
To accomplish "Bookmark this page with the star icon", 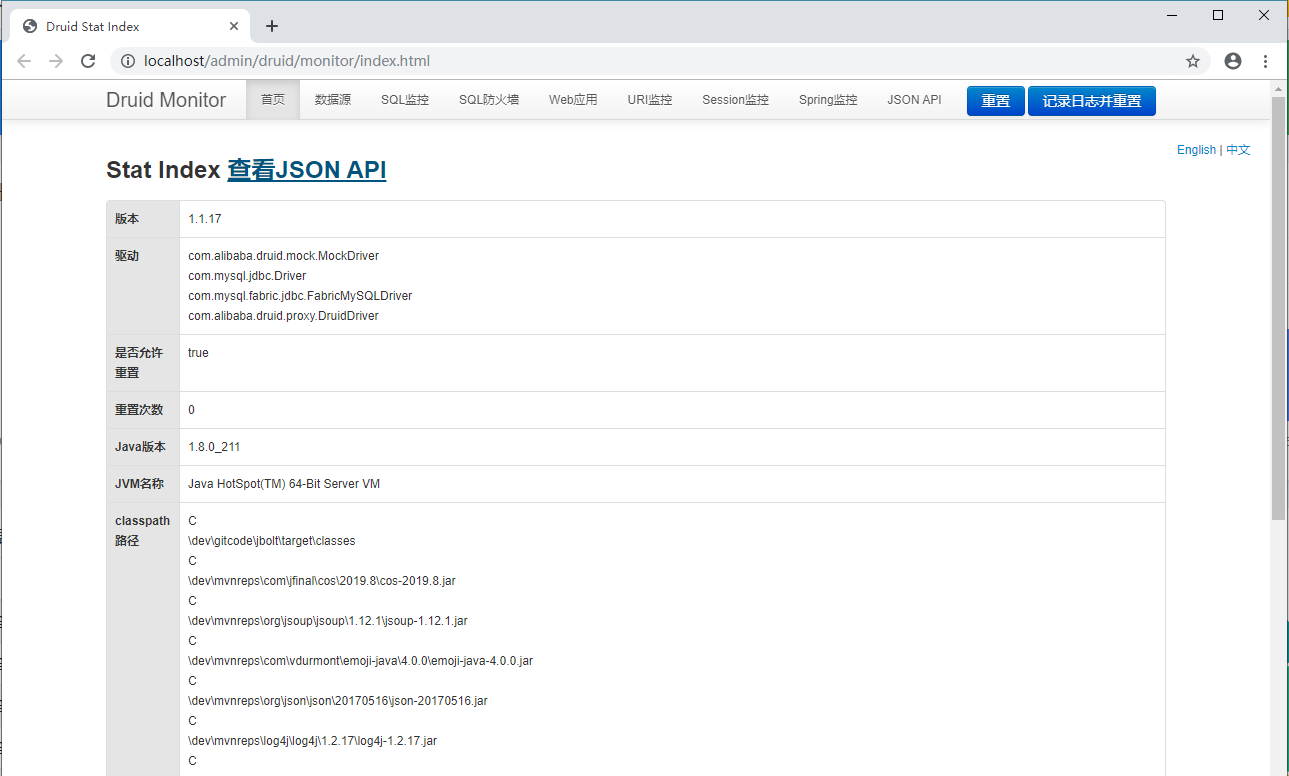I will coord(1193,61).
